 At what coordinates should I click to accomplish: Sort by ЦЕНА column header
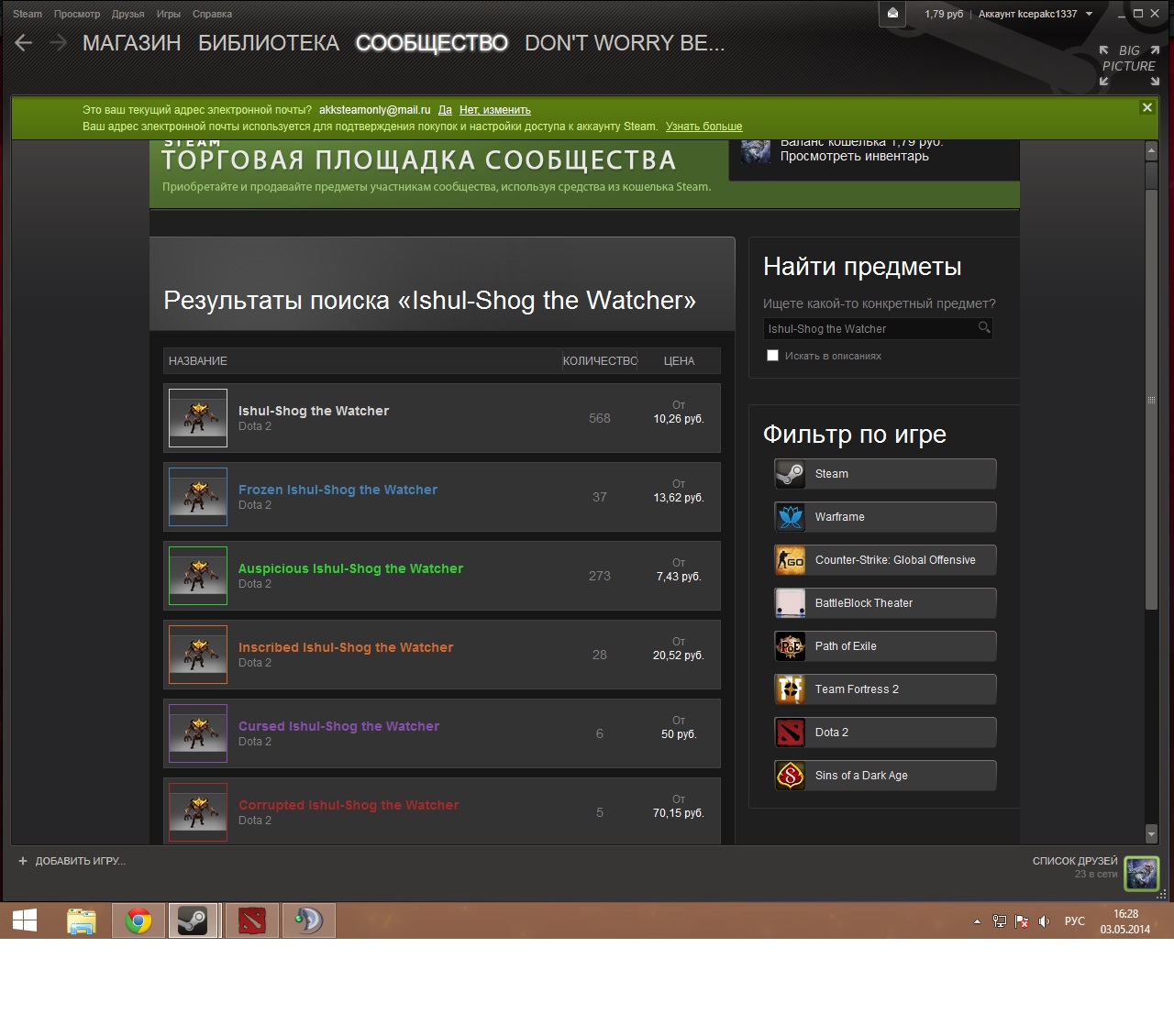[x=679, y=361]
